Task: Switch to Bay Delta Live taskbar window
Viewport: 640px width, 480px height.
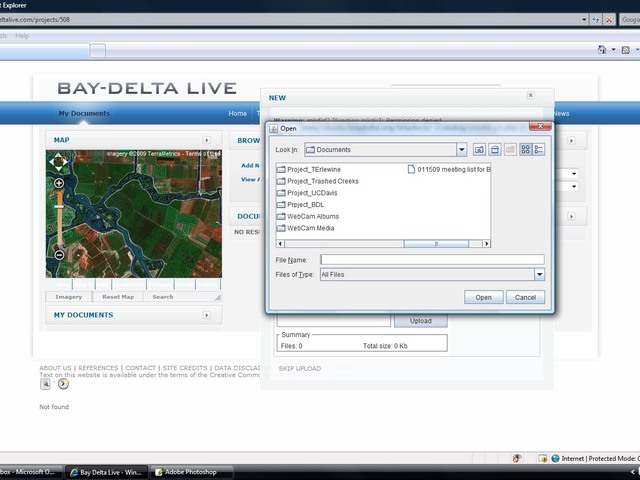Action: click(x=107, y=472)
